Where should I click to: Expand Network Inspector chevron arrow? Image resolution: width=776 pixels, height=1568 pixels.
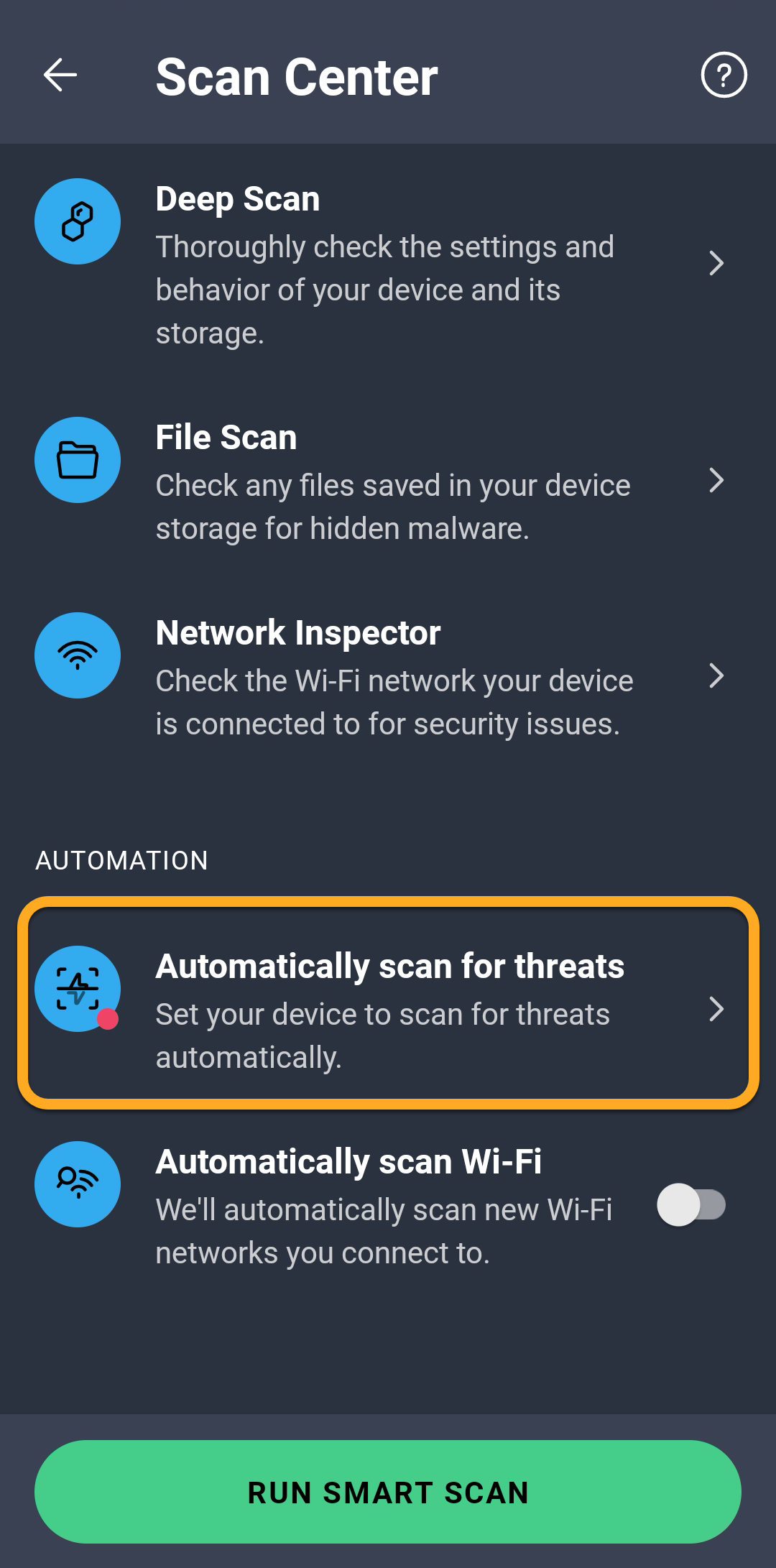click(x=716, y=675)
